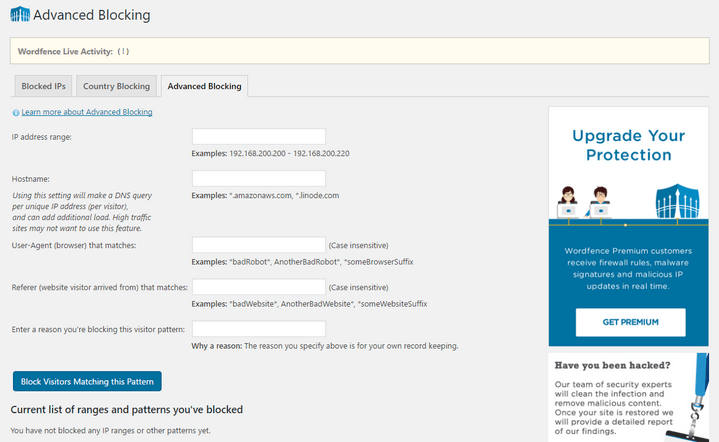Screen dimensions: 719x442
Task: Click the GET PREMIUM button
Action: [x=631, y=322]
